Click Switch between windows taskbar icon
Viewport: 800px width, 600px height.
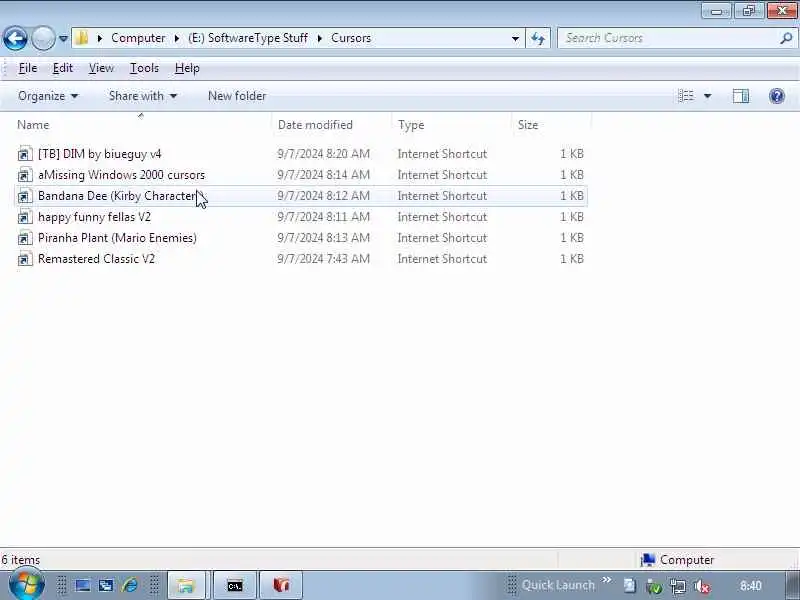(106, 585)
